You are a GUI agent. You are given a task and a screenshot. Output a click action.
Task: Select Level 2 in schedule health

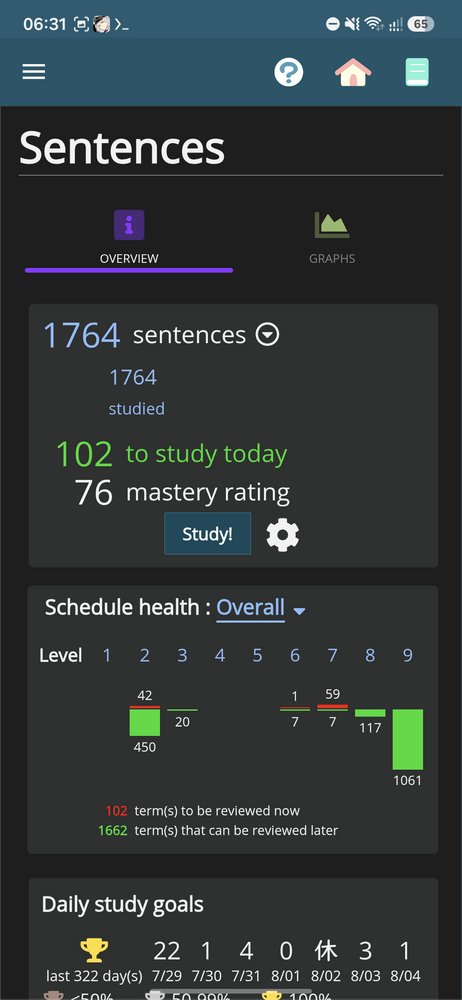(x=145, y=655)
